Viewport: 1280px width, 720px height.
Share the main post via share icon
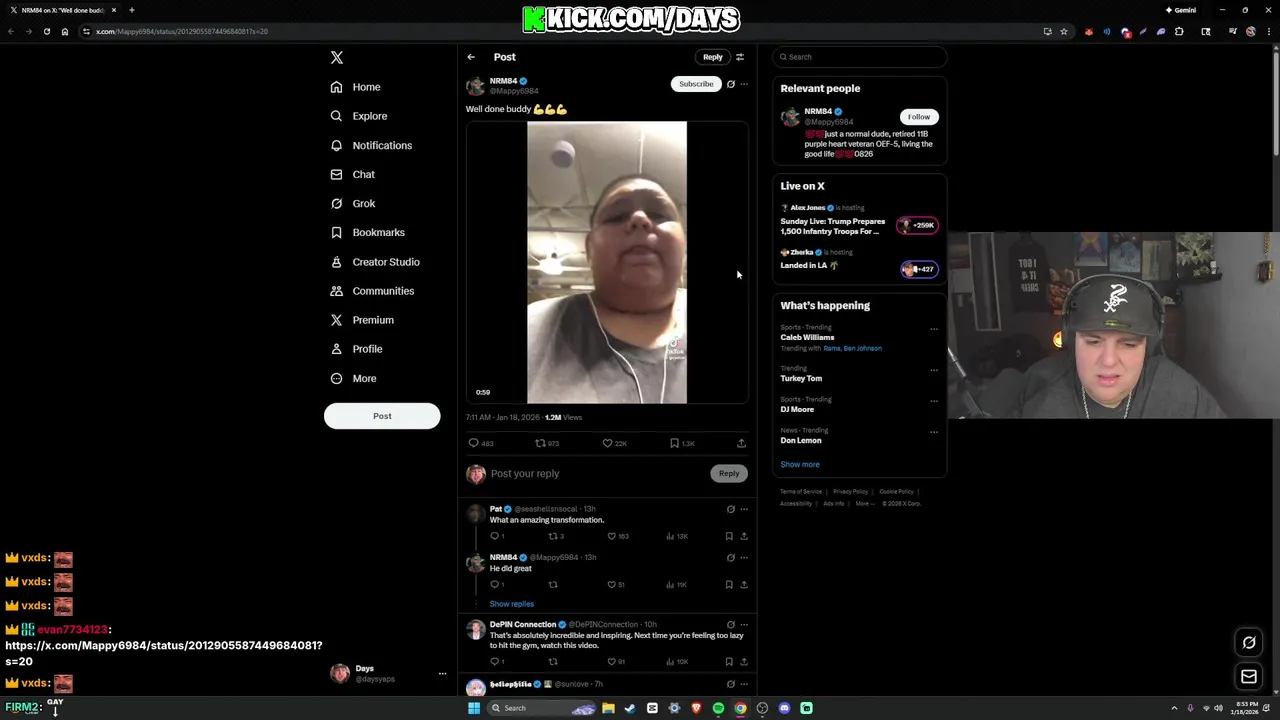(x=741, y=443)
